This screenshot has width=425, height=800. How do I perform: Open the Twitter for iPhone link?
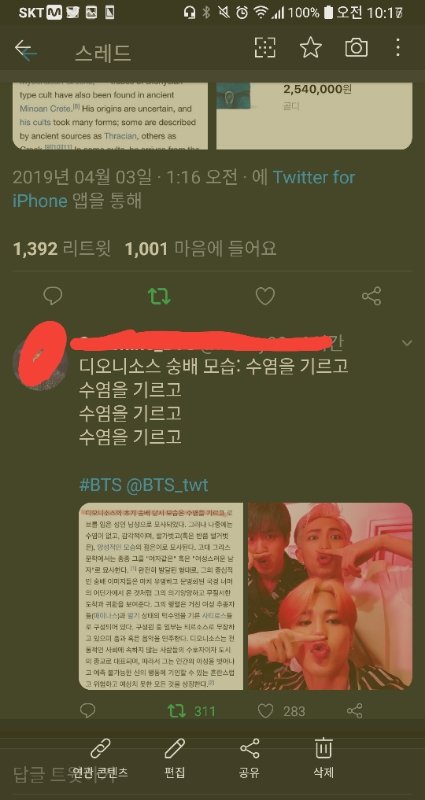point(184,189)
